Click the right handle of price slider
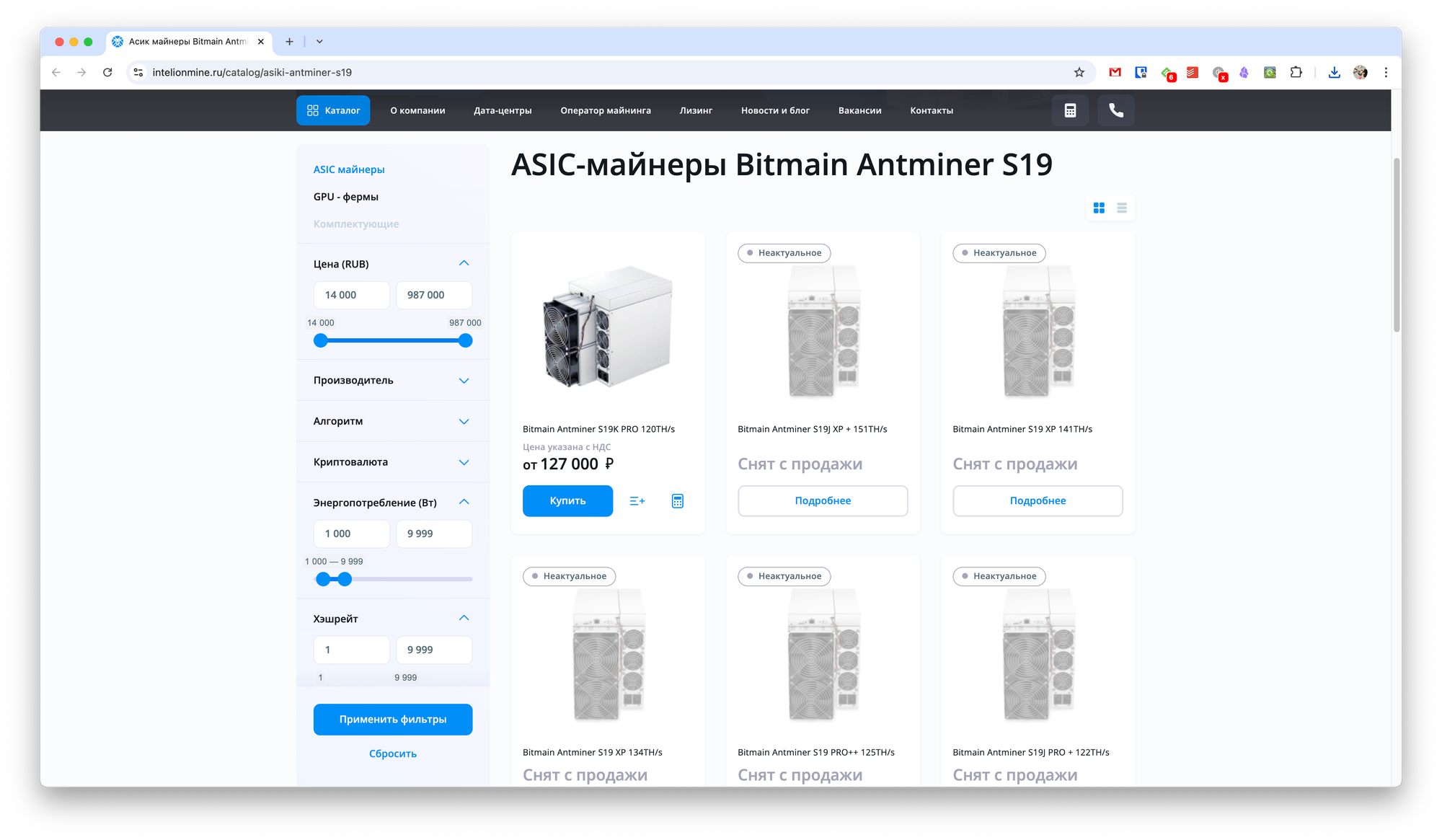The width and height of the screenshot is (1442, 840). tap(466, 341)
